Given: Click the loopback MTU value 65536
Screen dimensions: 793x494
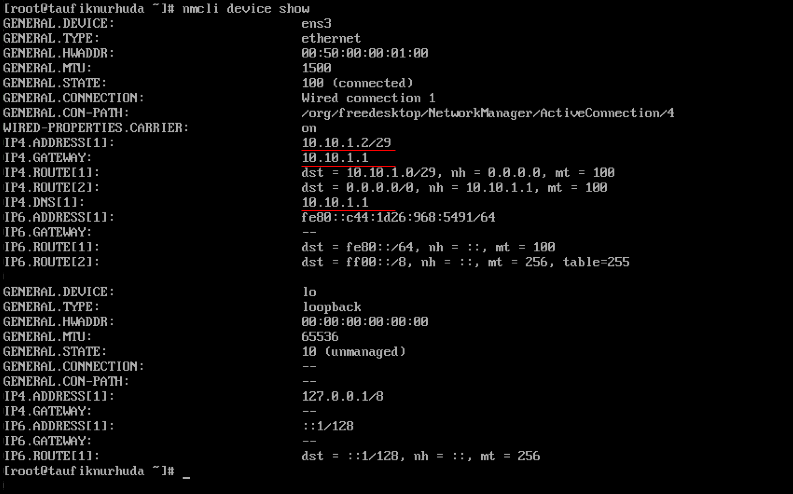Looking at the screenshot, I should click(x=320, y=337).
